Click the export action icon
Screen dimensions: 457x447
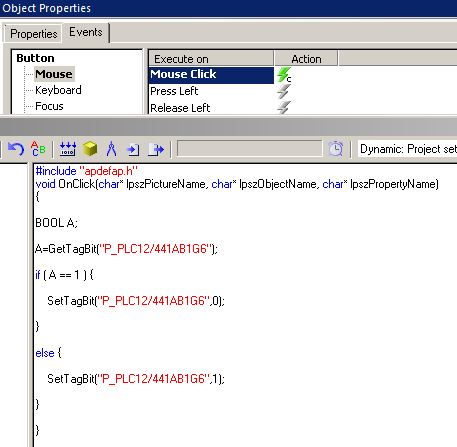pos(156,149)
